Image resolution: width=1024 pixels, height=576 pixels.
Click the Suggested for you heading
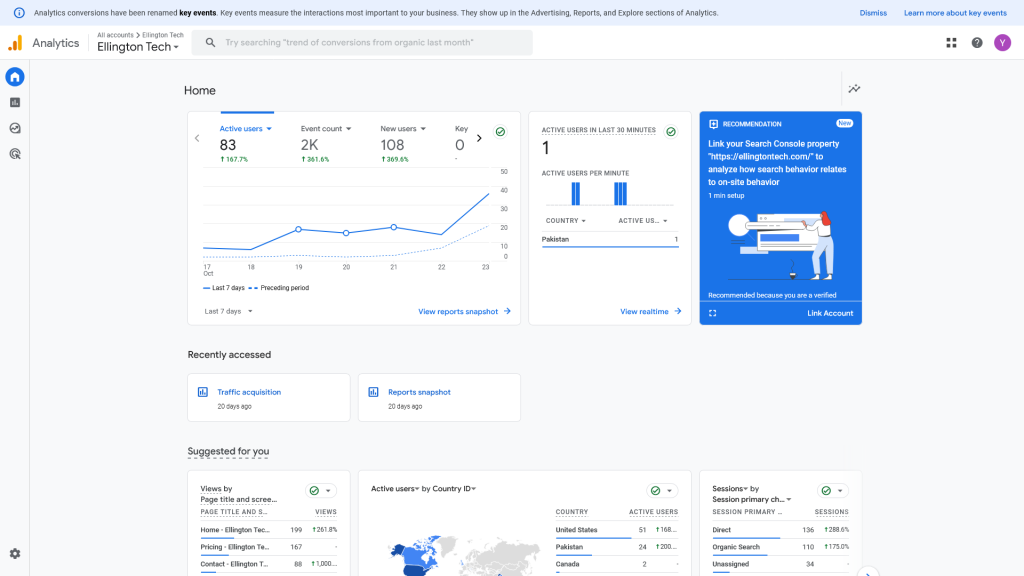click(228, 451)
